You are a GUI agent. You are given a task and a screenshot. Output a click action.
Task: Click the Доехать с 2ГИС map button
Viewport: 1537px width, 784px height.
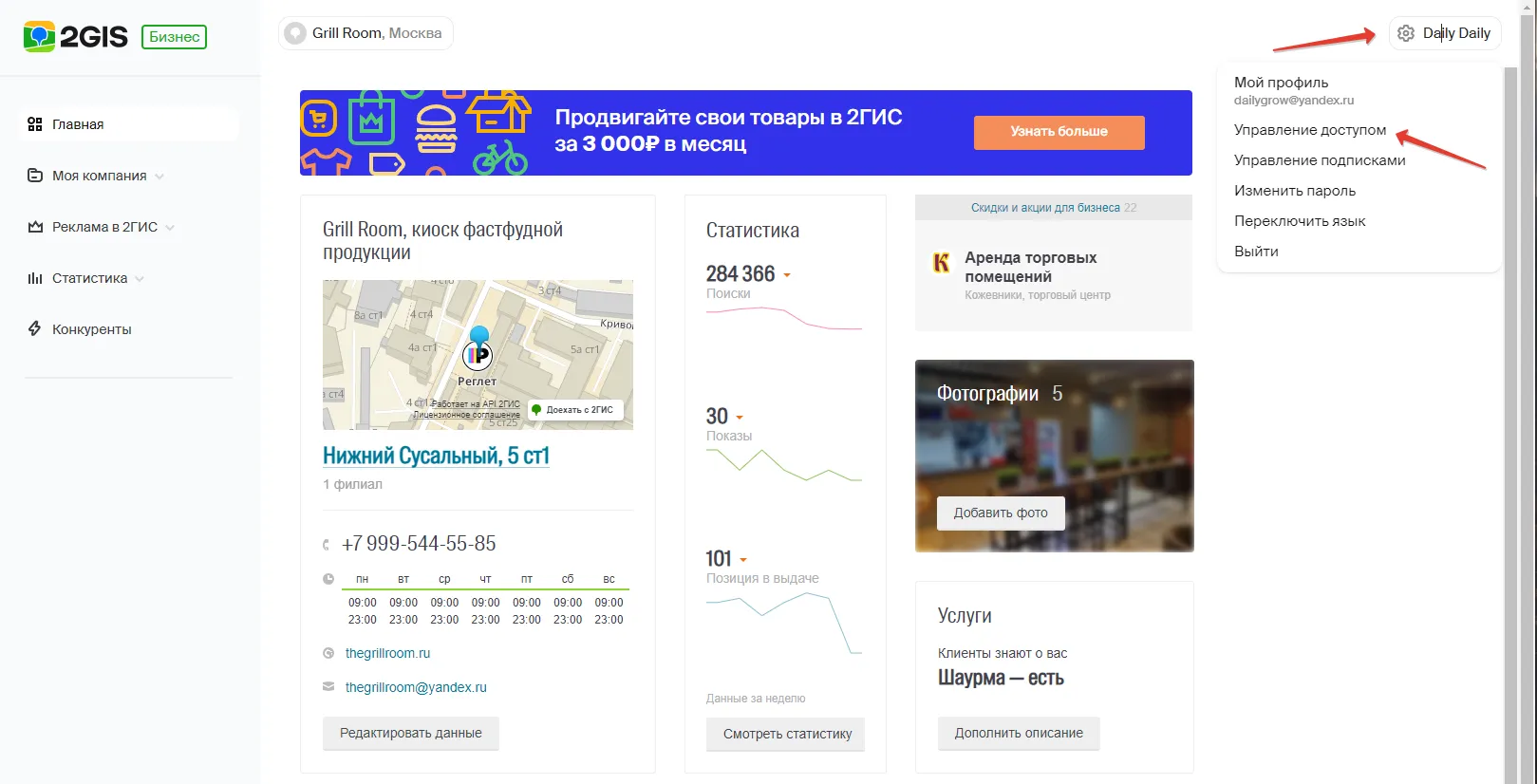(574, 410)
